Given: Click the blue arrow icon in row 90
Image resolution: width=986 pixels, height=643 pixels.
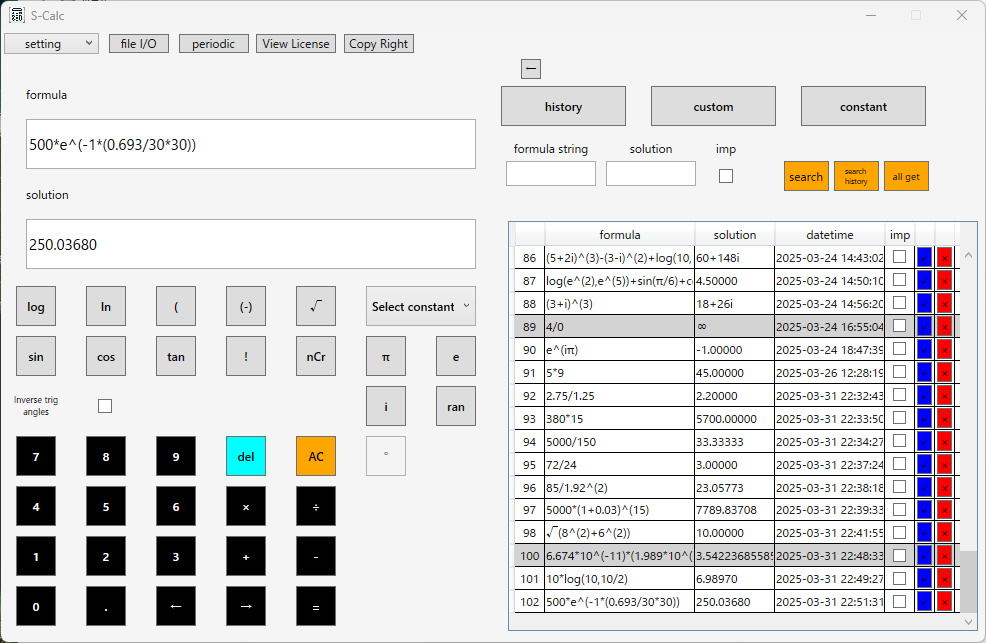Looking at the screenshot, I should (x=924, y=349).
